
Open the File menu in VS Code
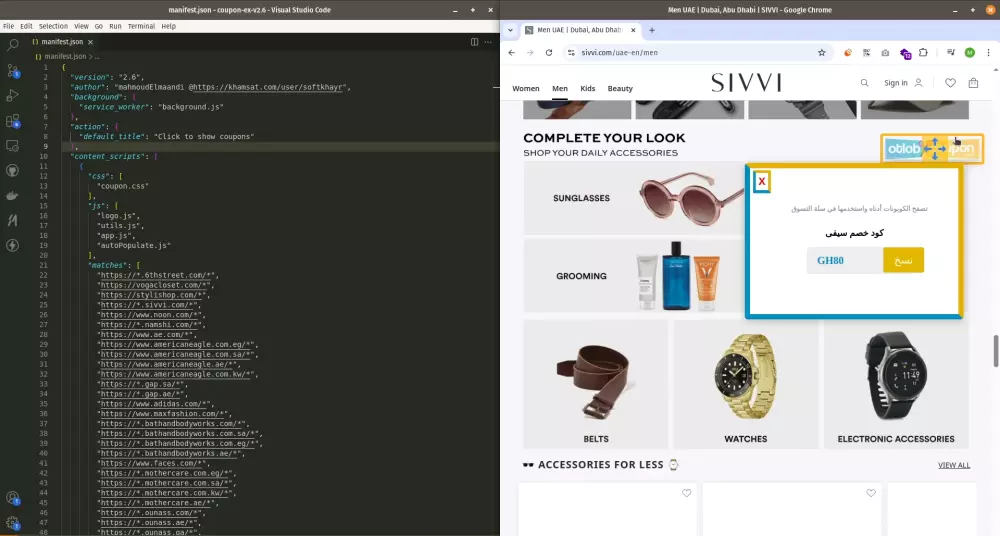[8, 26]
